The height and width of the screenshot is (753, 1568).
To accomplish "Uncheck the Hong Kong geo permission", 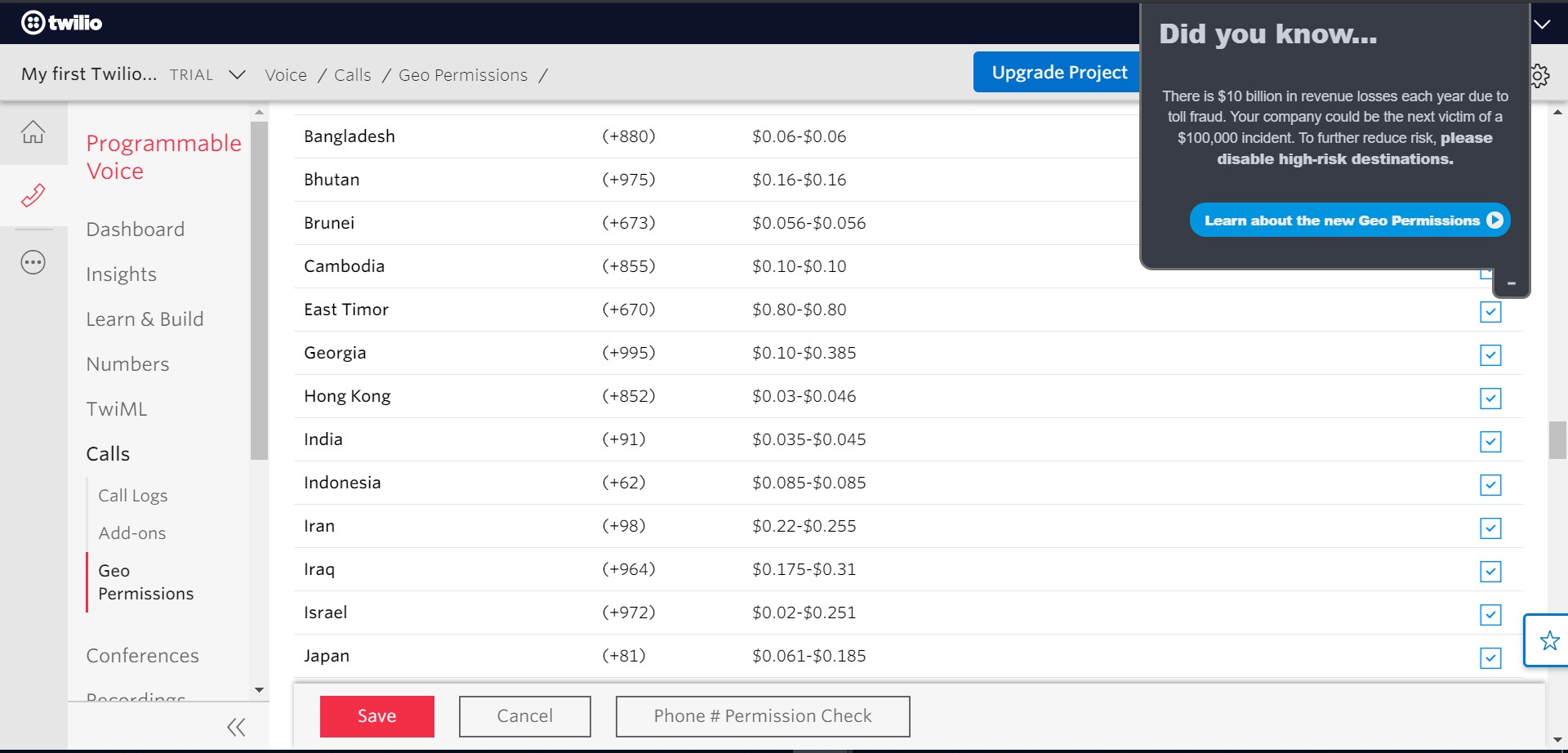I will [x=1491, y=399].
